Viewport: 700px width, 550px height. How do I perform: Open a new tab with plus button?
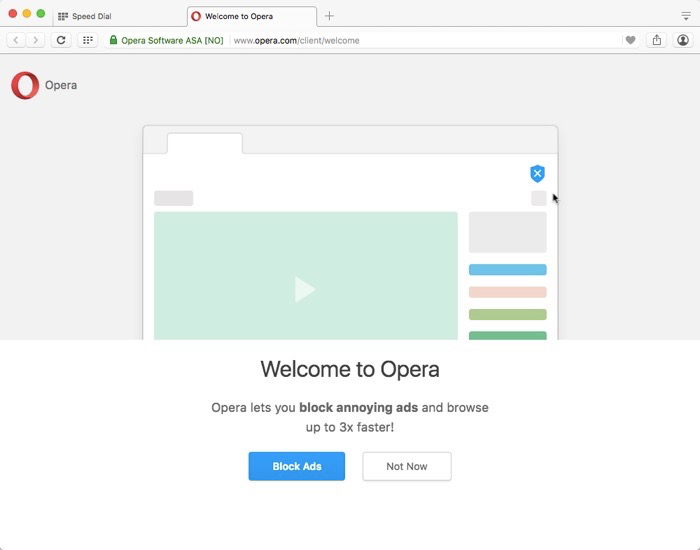(x=329, y=16)
